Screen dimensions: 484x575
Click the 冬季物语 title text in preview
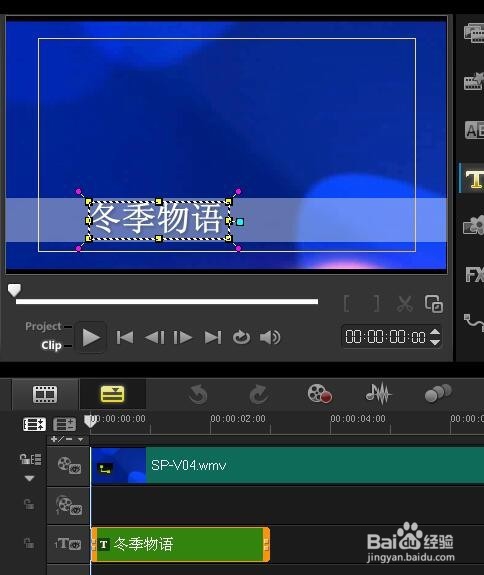coord(157,219)
